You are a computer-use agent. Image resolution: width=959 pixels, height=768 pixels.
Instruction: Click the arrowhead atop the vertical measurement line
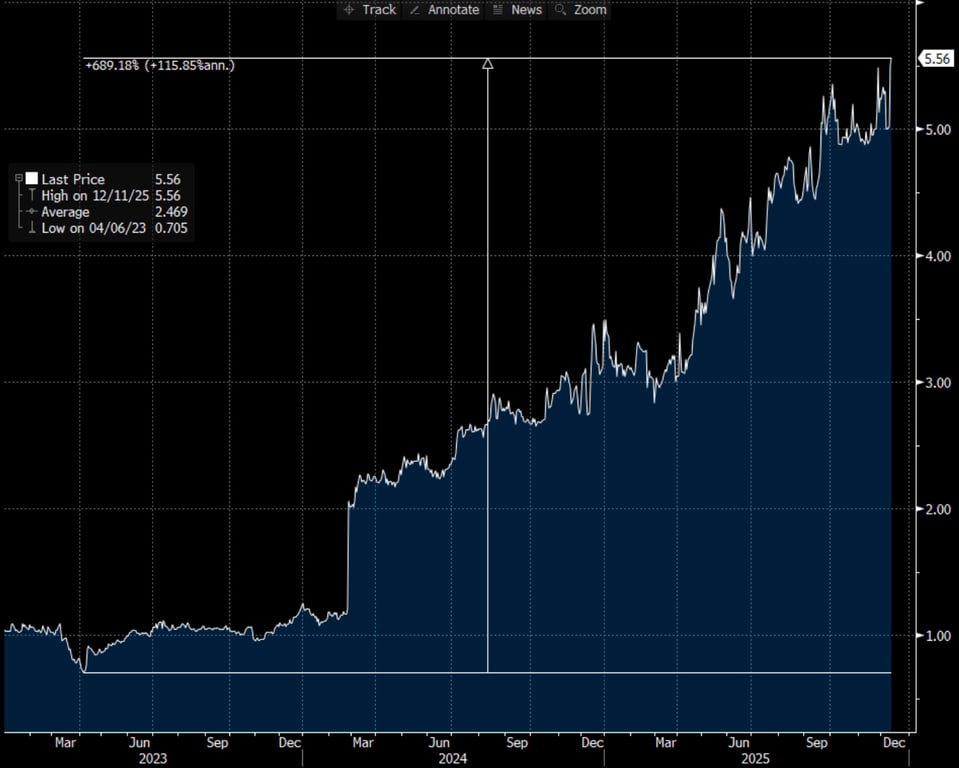click(488, 65)
